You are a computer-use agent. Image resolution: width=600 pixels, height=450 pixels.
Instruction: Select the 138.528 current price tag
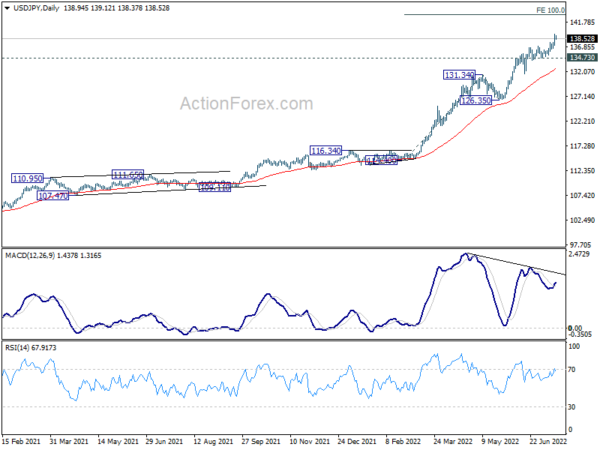click(582, 39)
